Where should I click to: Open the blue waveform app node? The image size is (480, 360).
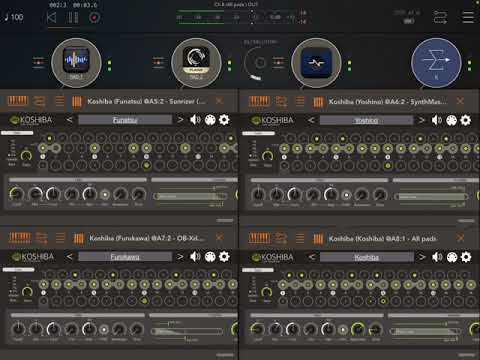click(x=76, y=63)
